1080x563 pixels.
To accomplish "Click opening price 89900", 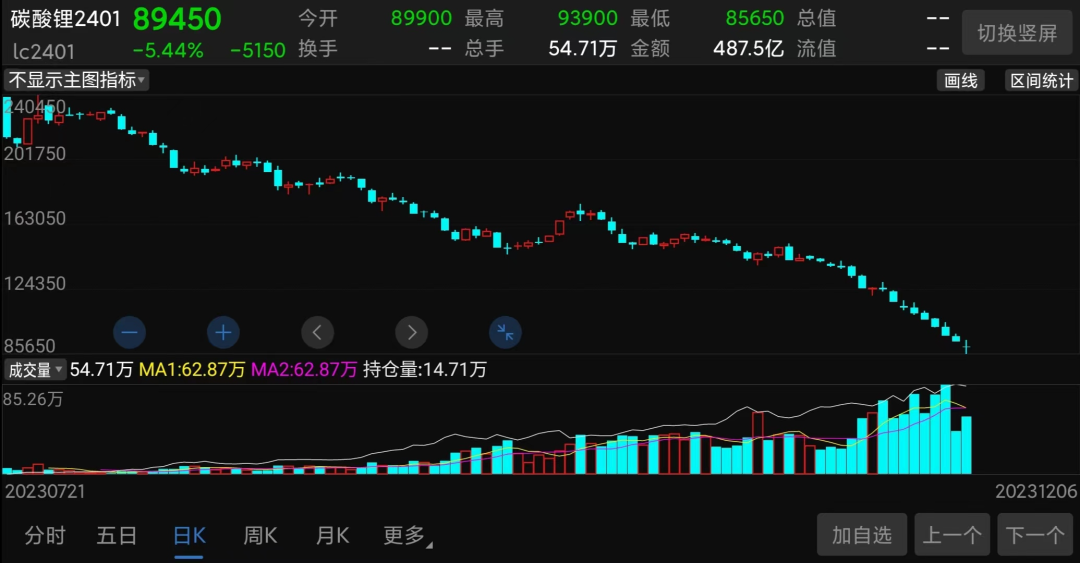I will (422, 18).
